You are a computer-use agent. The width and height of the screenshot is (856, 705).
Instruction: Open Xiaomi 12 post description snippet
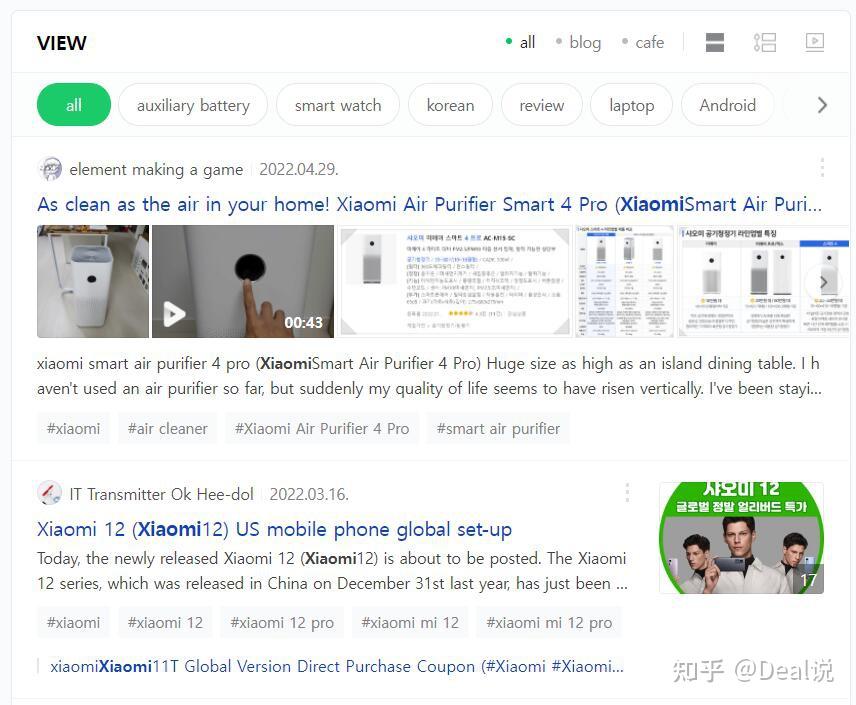(332, 571)
